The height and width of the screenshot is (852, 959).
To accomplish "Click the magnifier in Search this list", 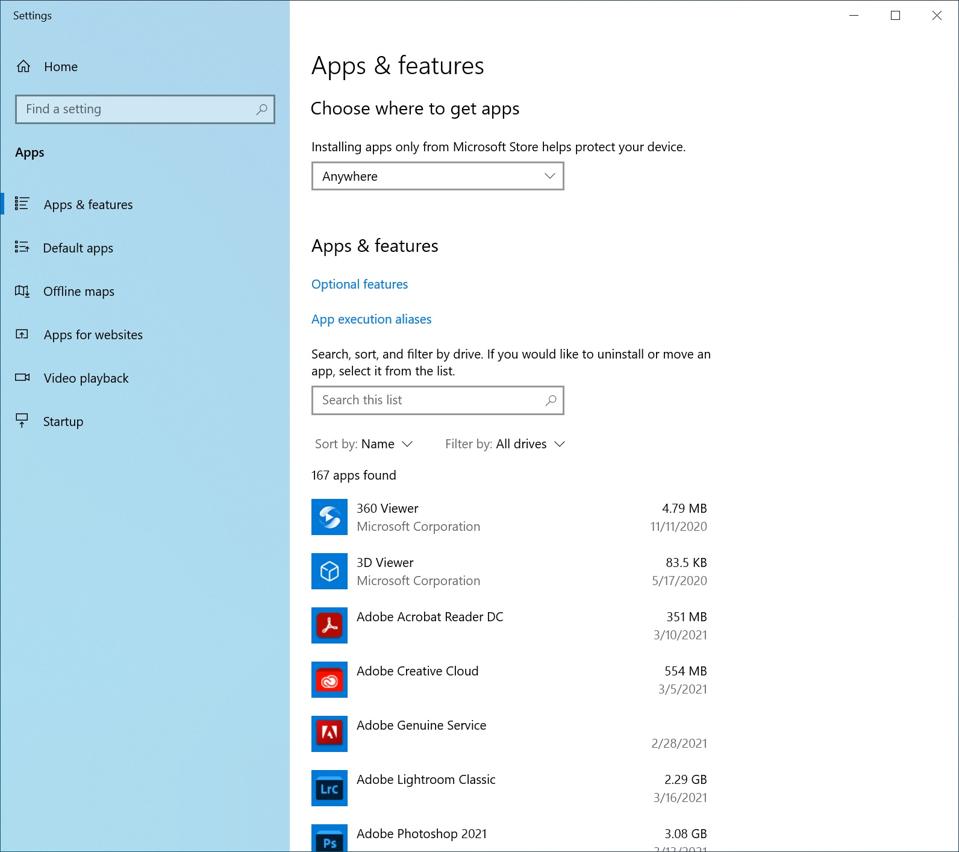I will tap(550, 400).
